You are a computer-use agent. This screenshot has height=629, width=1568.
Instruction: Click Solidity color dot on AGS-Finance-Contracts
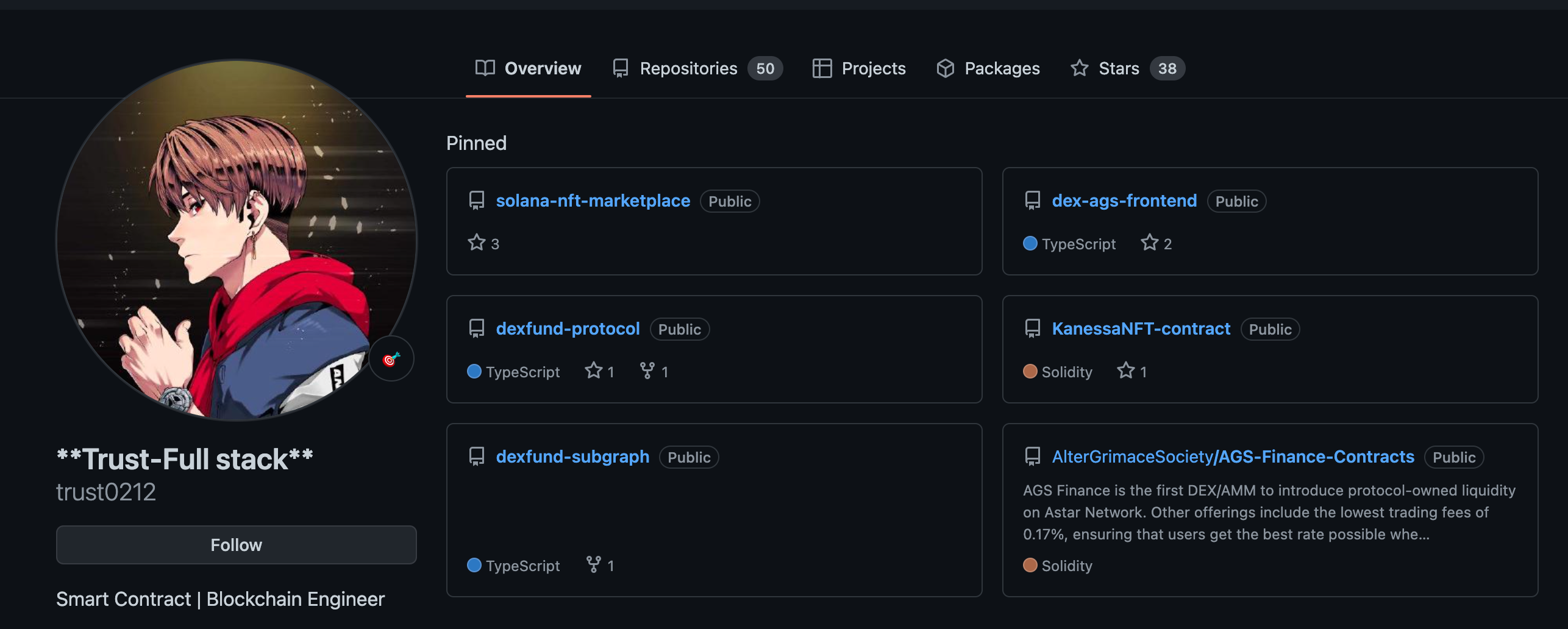pos(1030,565)
